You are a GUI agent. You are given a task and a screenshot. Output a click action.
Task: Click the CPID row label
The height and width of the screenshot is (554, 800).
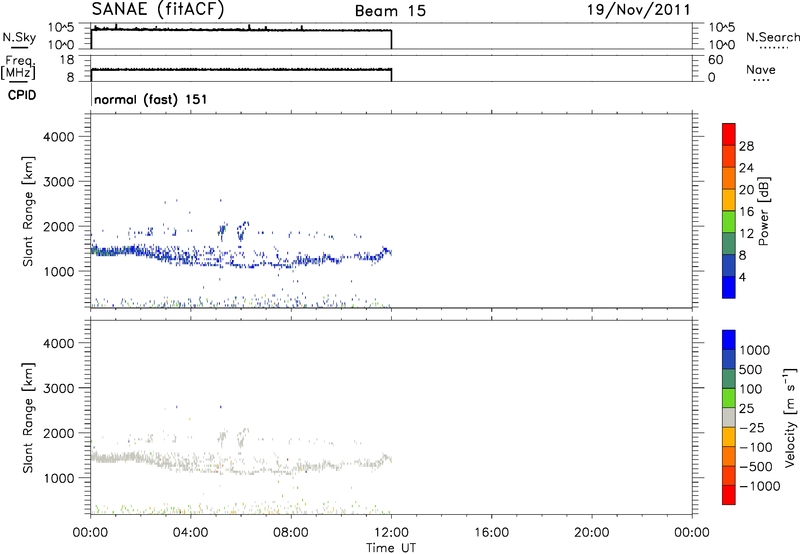click(x=22, y=95)
